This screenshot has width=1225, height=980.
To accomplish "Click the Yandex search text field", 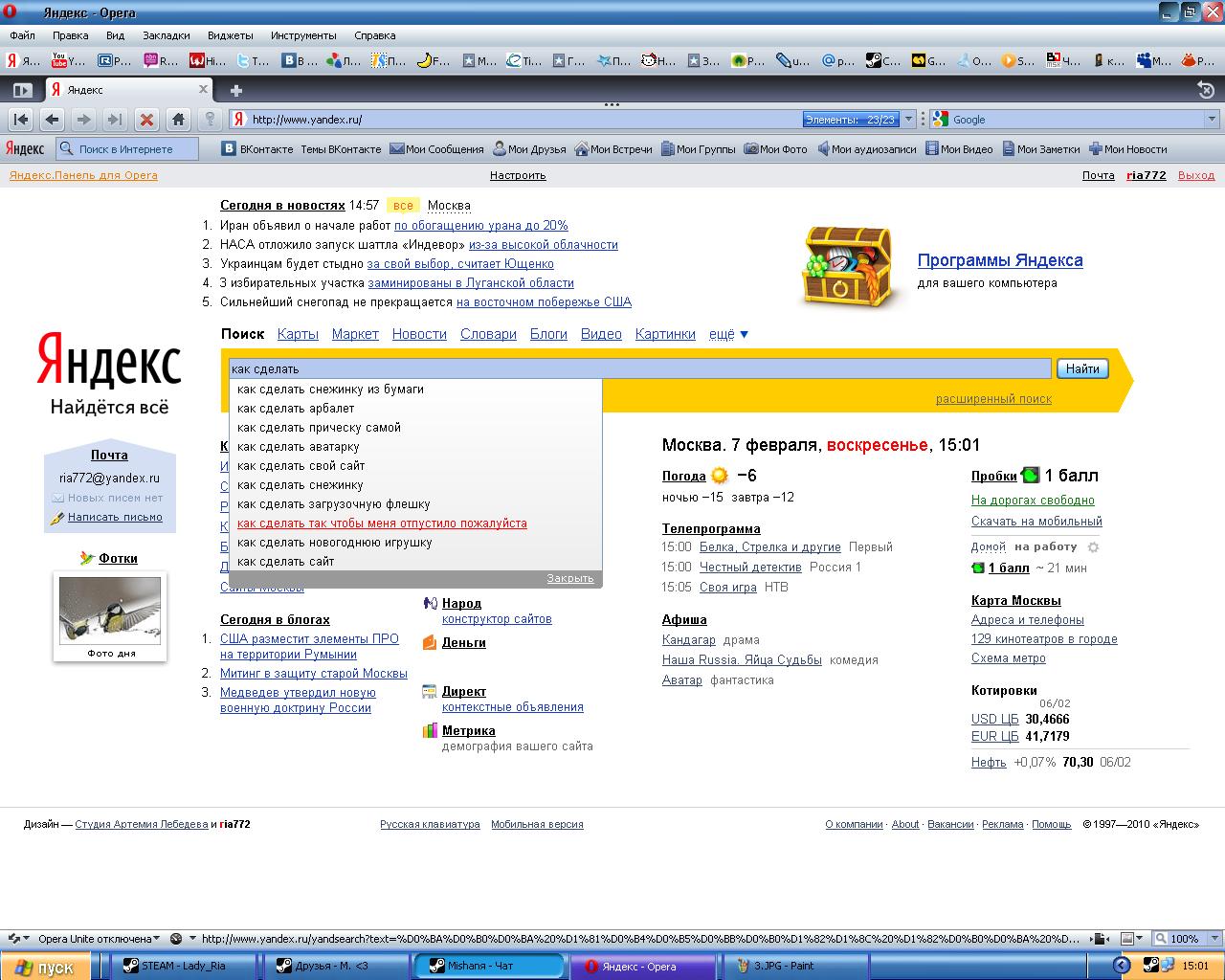I will click(x=640, y=368).
